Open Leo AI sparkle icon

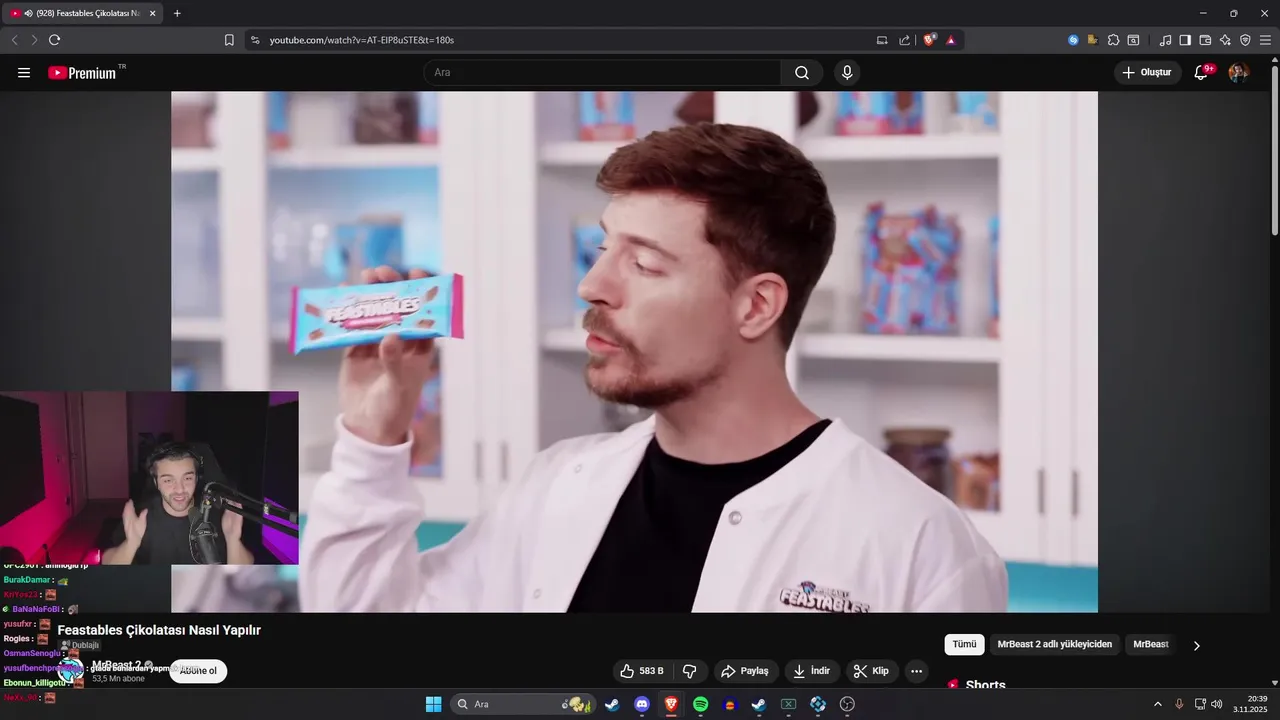1225,40
